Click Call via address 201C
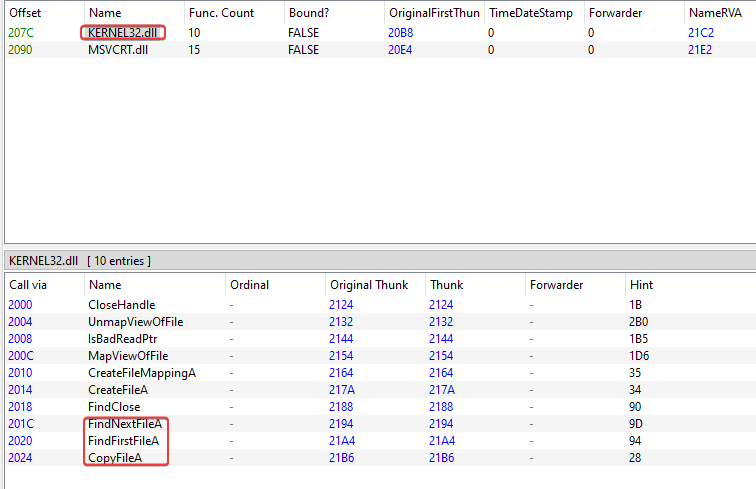756x489 pixels. click(21, 424)
